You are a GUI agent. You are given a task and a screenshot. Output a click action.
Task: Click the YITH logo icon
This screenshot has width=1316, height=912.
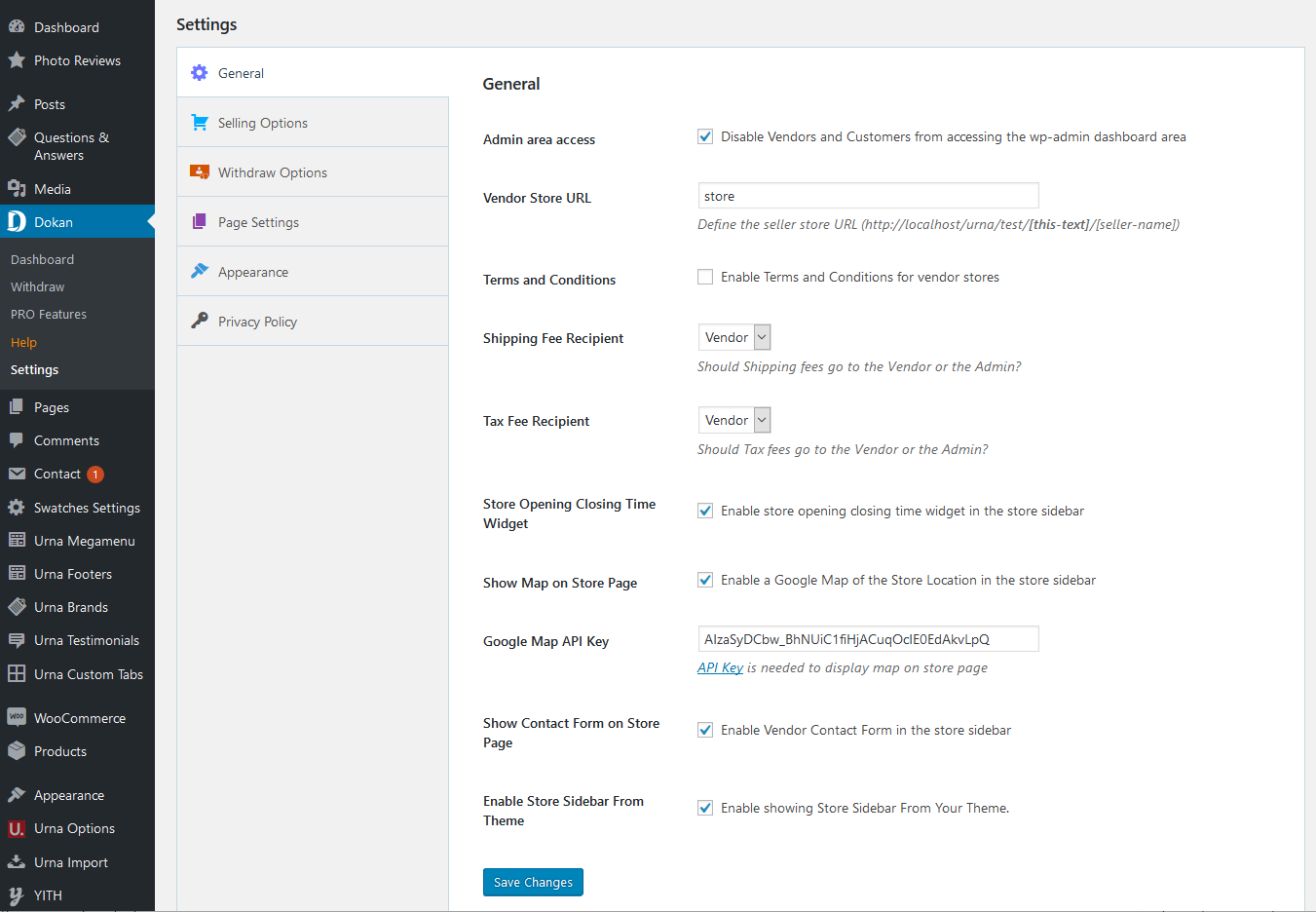[17, 895]
